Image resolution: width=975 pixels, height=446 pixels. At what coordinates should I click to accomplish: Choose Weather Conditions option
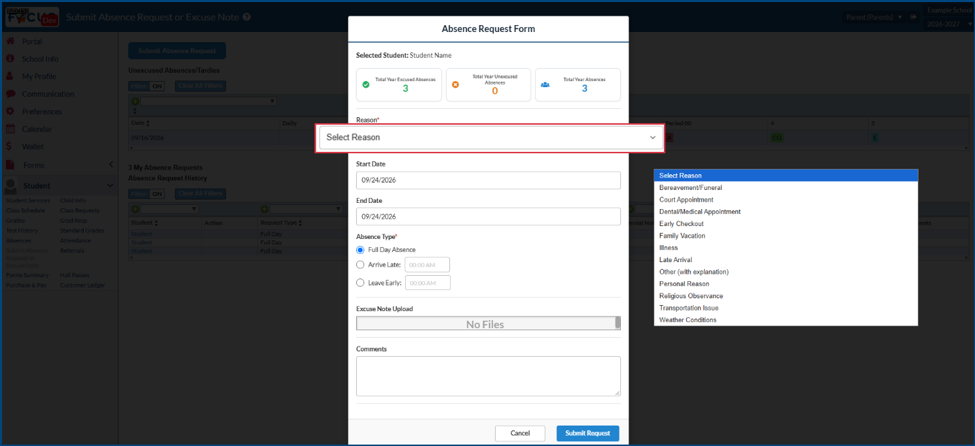click(x=786, y=320)
